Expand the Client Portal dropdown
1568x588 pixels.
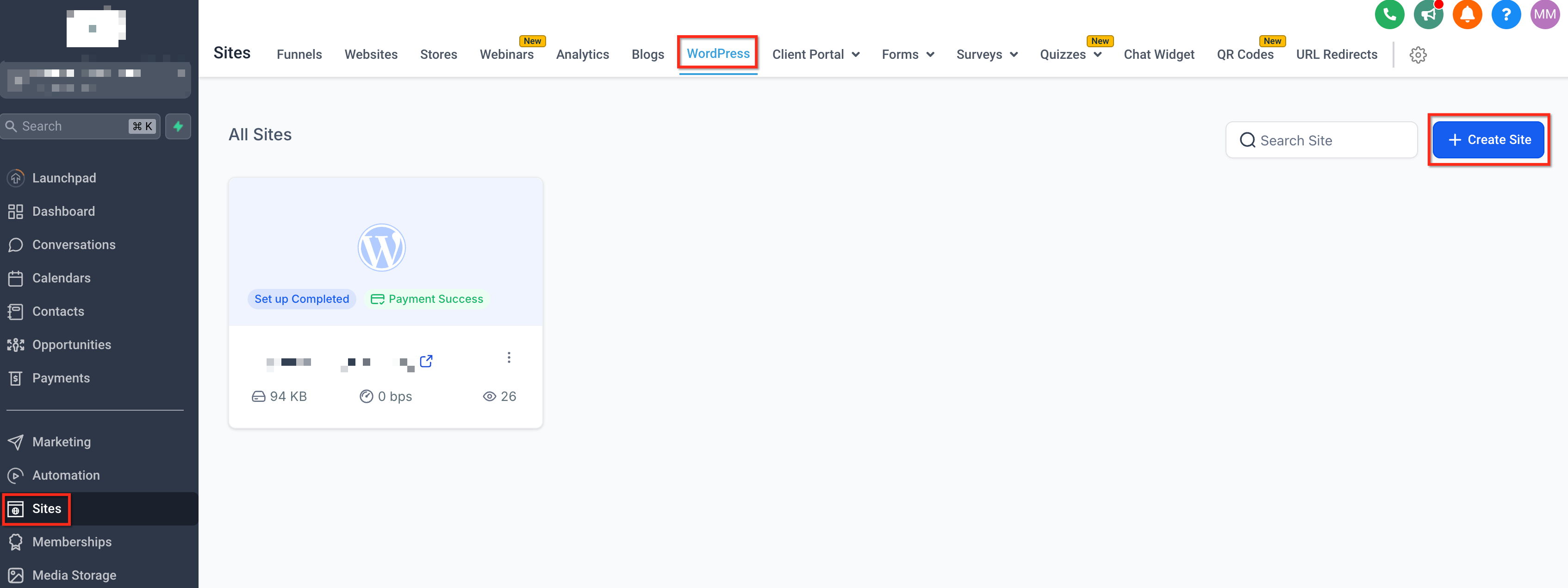click(x=815, y=55)
